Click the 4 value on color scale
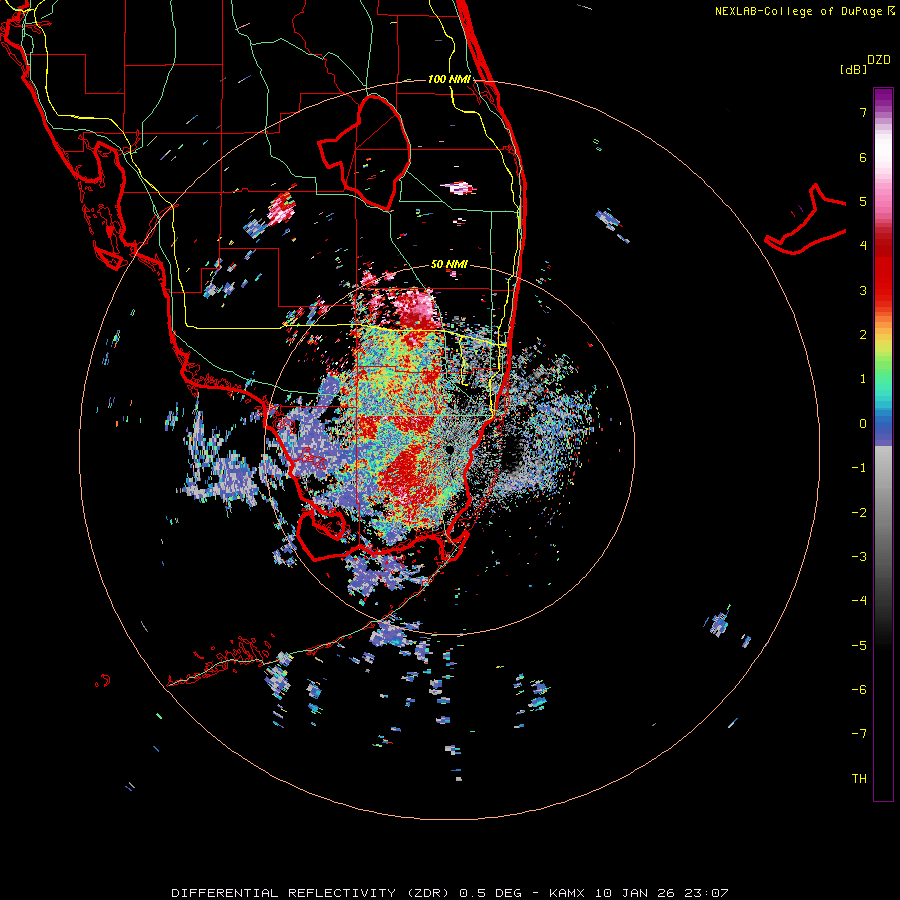 point(863,246)
